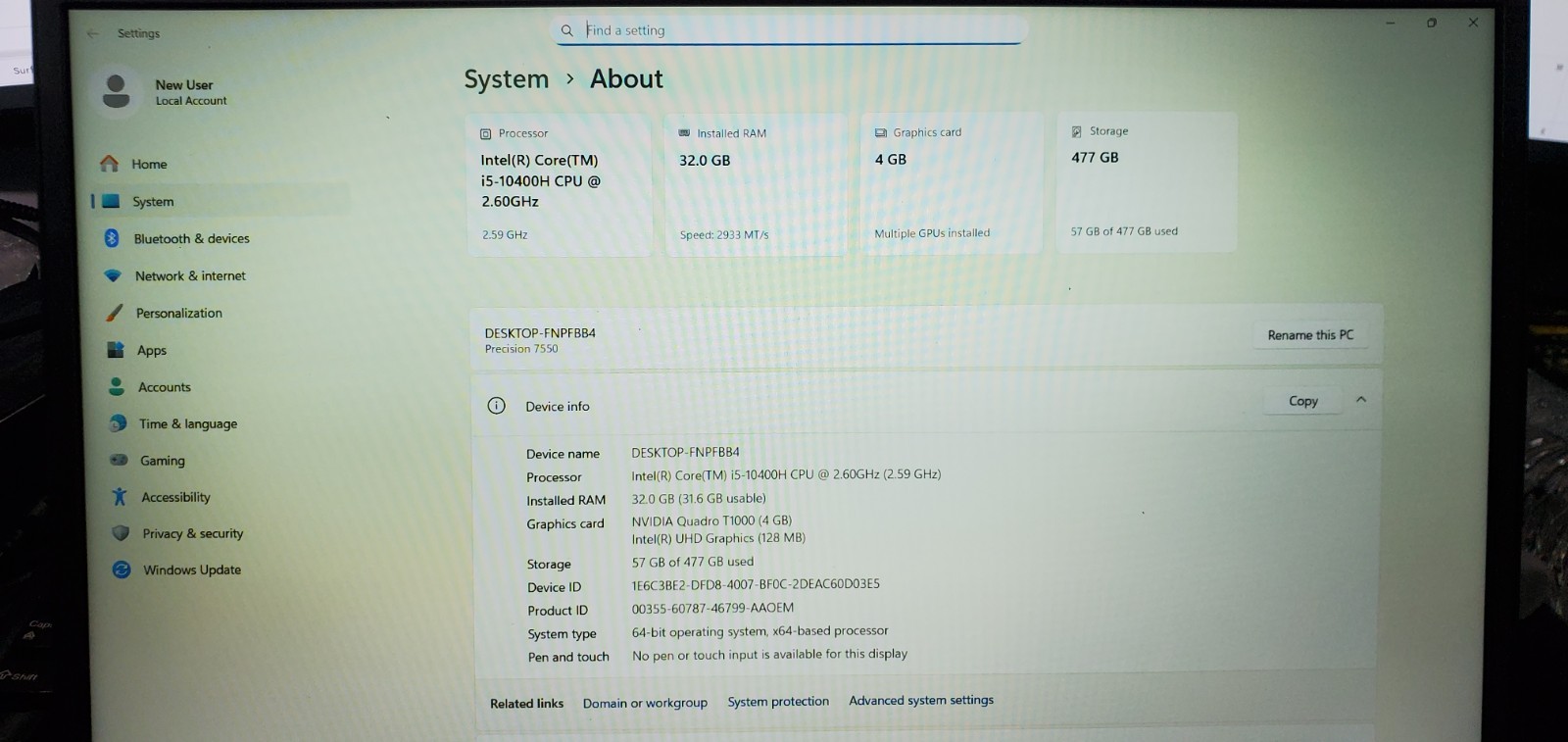The height and width of the screenshot is (742, 1568).
Task: Click System in the breadcrumb
Action: 507,79
